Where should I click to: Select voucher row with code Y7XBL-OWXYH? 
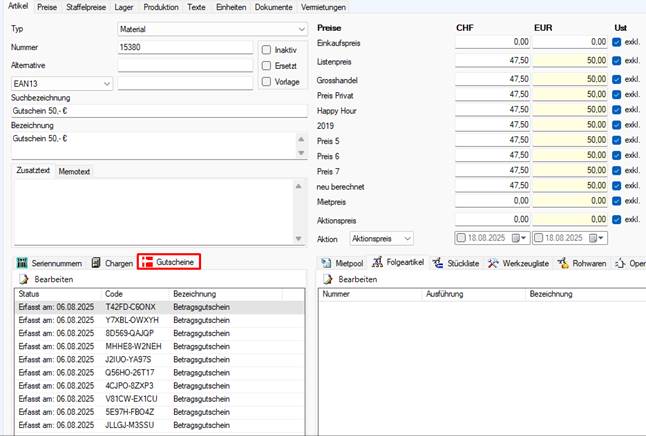coord(160,320)
